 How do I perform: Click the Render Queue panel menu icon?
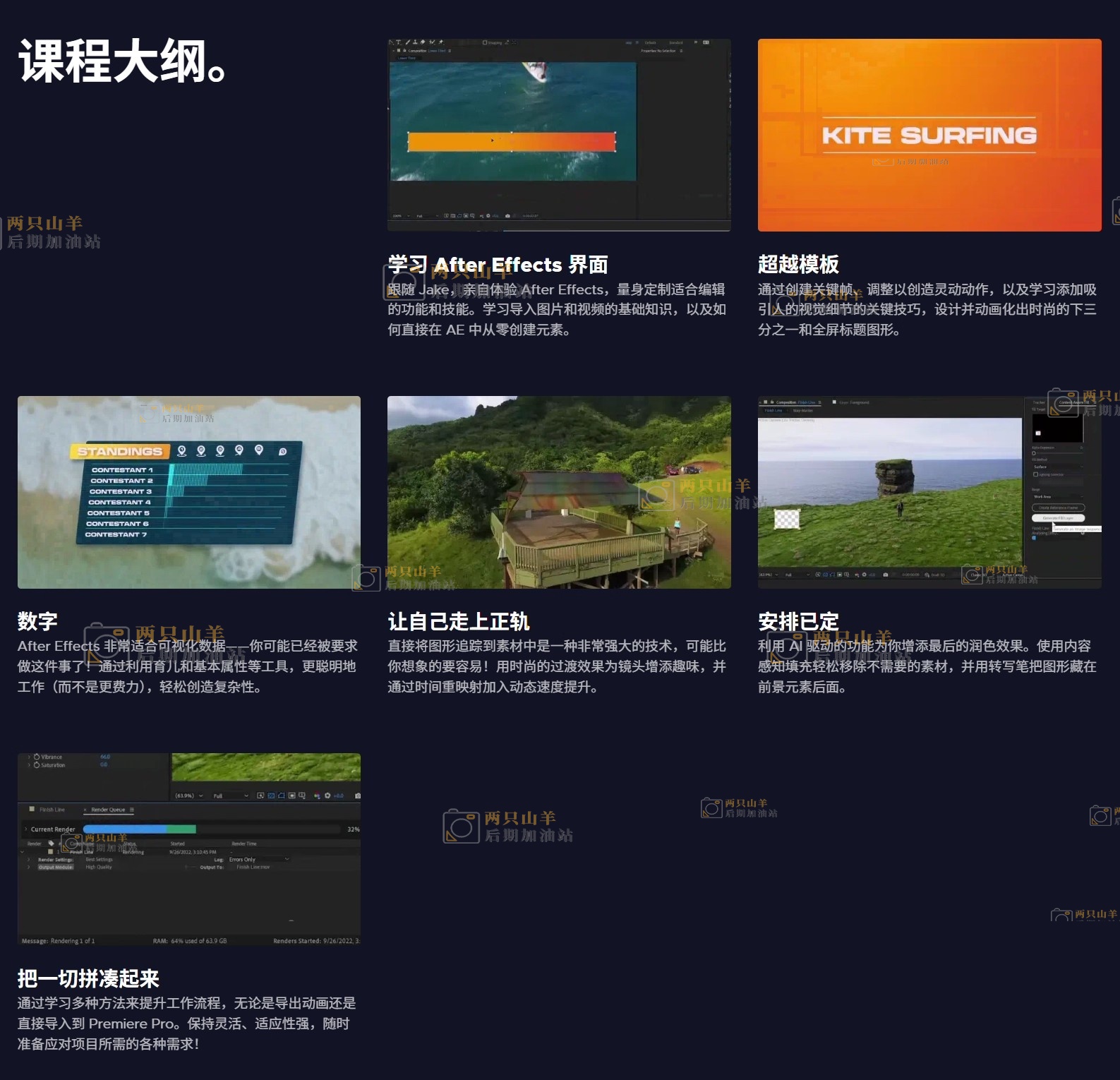pos(132,810)
